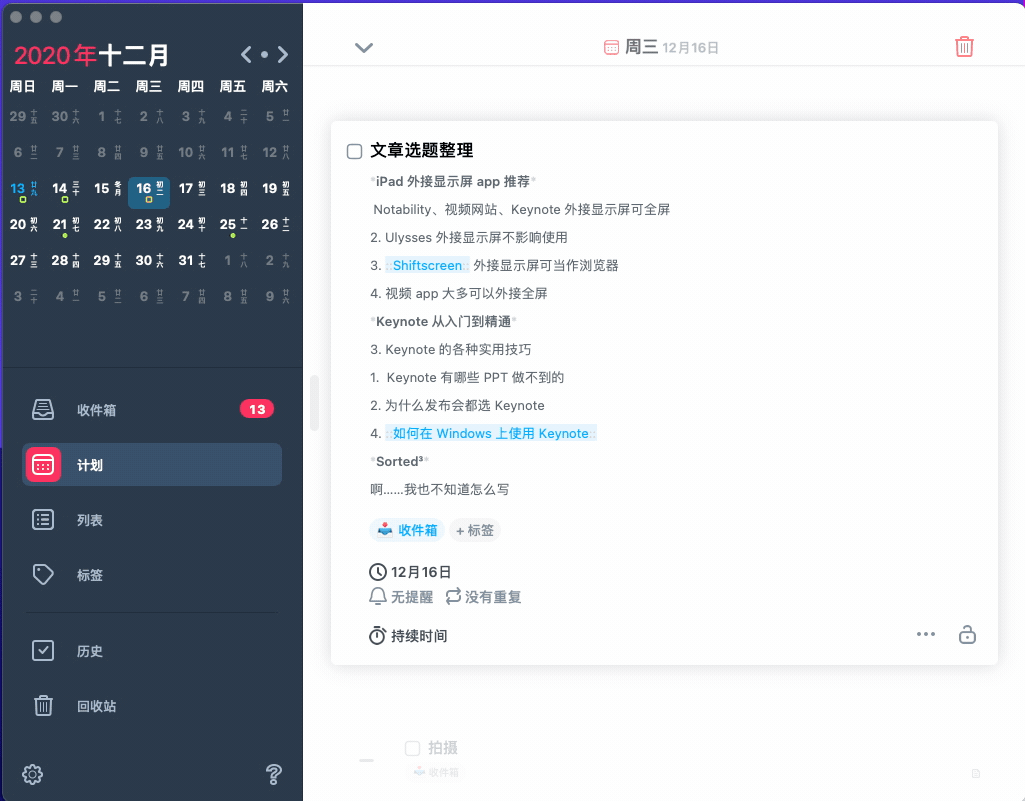The width and height of the screenshot is (1025, 801).
Task: Click the stopwatch icon for 持续时间
Action: [377, 636]
